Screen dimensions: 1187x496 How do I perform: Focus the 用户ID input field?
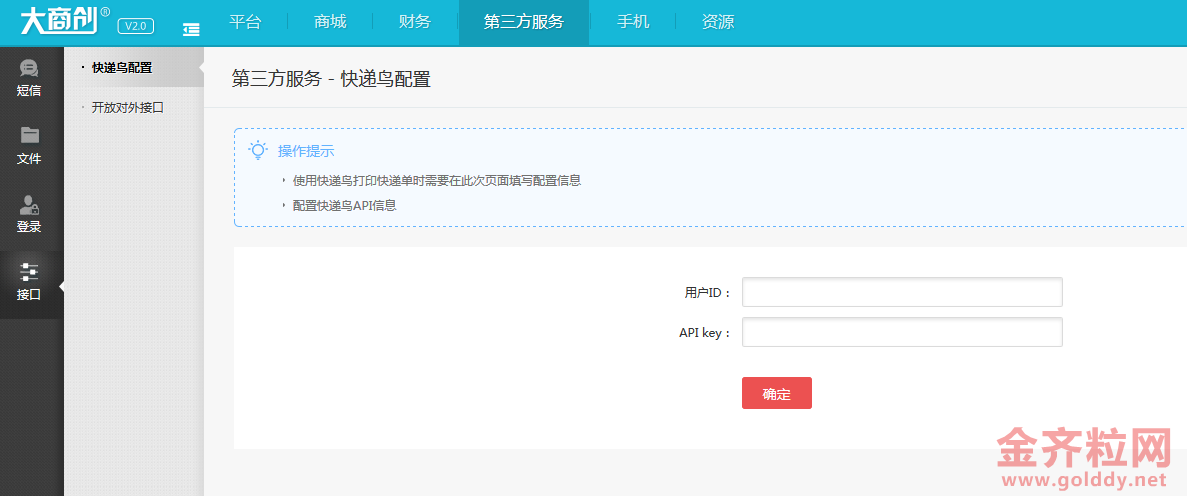pyautogui.click(x=902, y=292)
